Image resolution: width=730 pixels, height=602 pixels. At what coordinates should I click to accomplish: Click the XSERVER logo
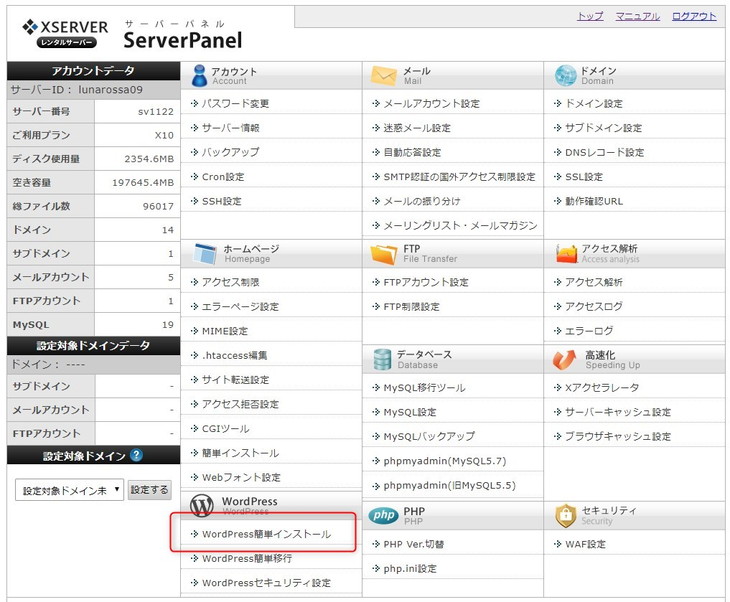(x=65, y=33)
